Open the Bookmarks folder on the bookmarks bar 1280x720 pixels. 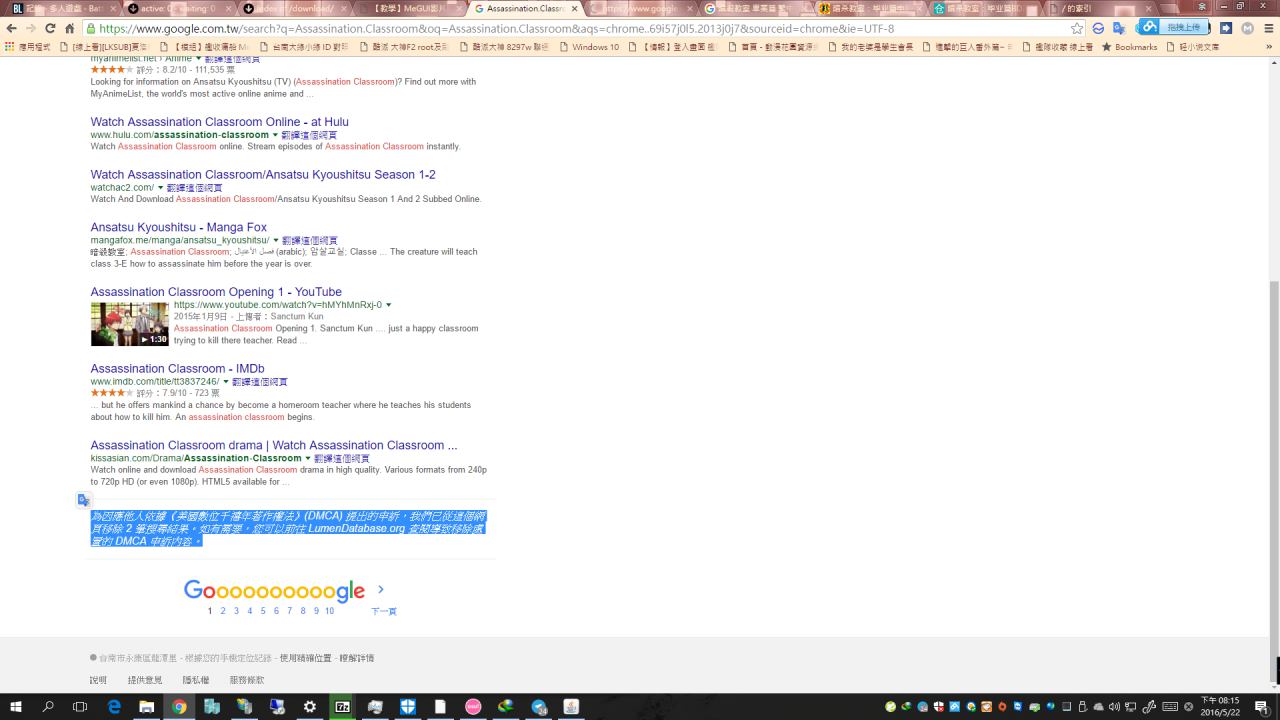point(1129,47)
